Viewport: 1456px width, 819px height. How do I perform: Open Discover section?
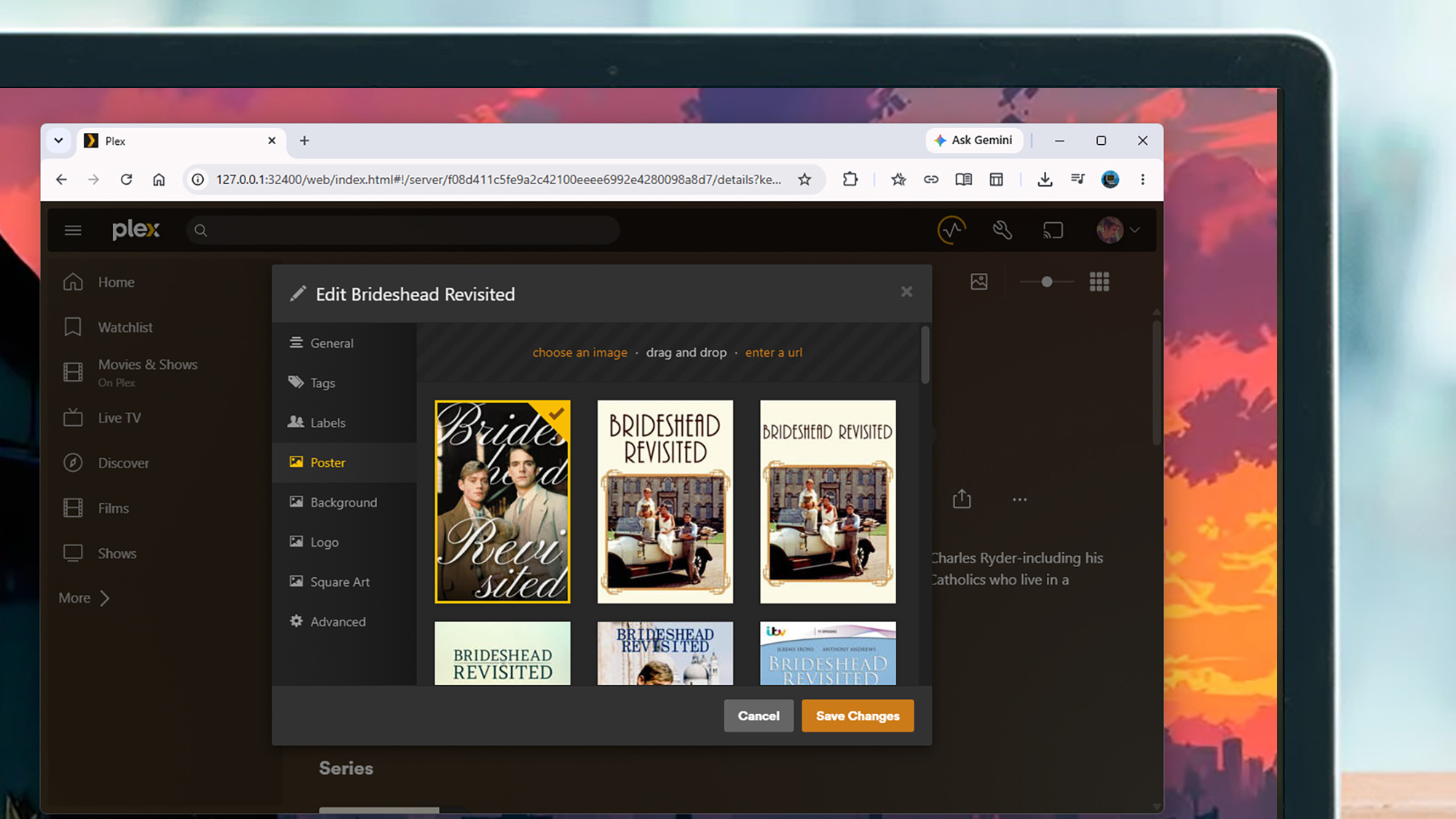tap(123, 463)
